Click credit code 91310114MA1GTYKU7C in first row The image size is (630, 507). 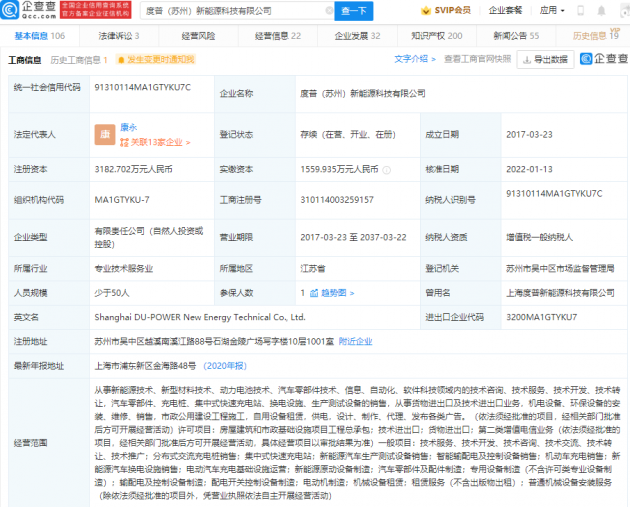click(143, 88)
